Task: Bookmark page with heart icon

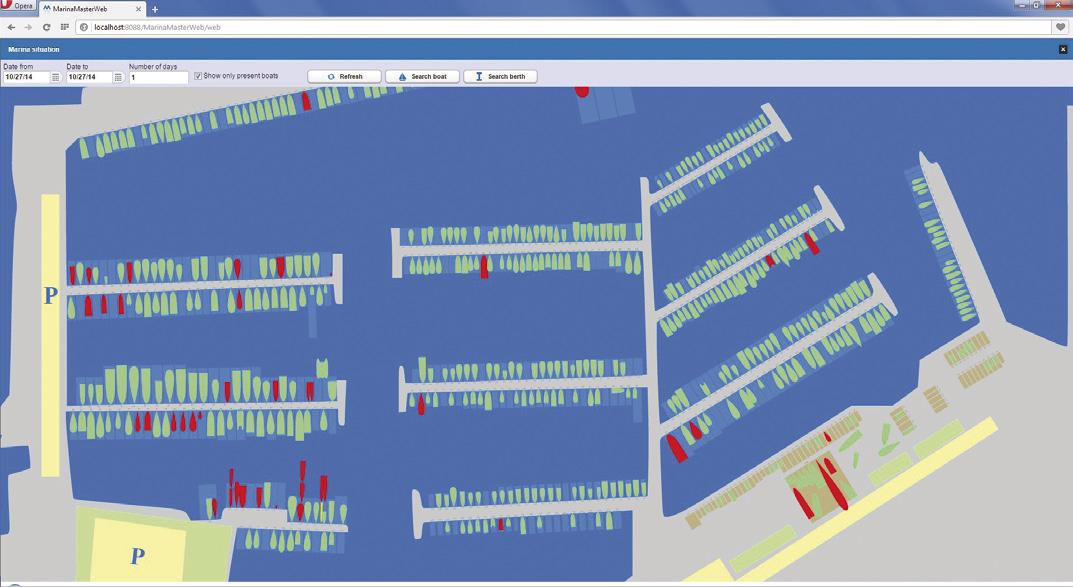Action: click(x=1060, y=27)
